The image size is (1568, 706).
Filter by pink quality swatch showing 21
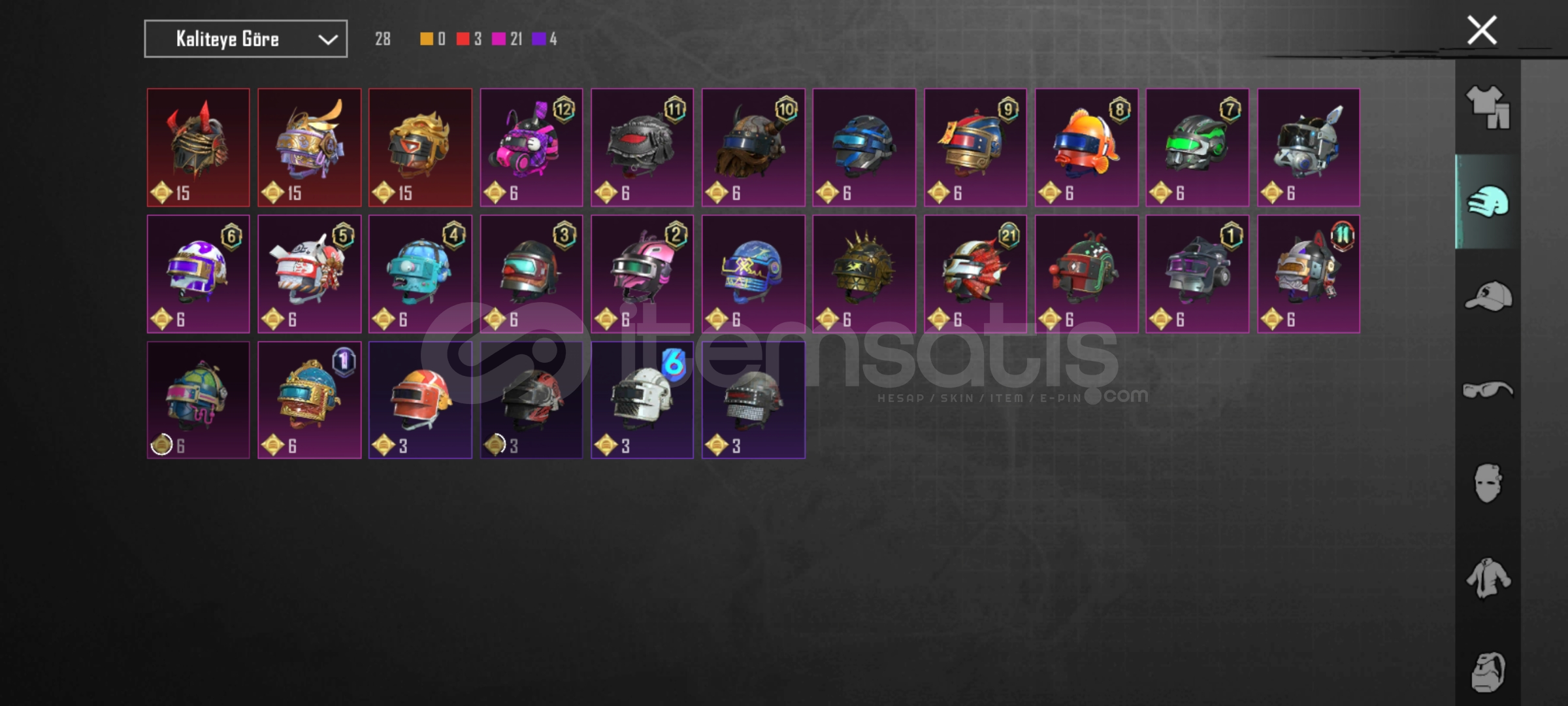coord(507,39)
